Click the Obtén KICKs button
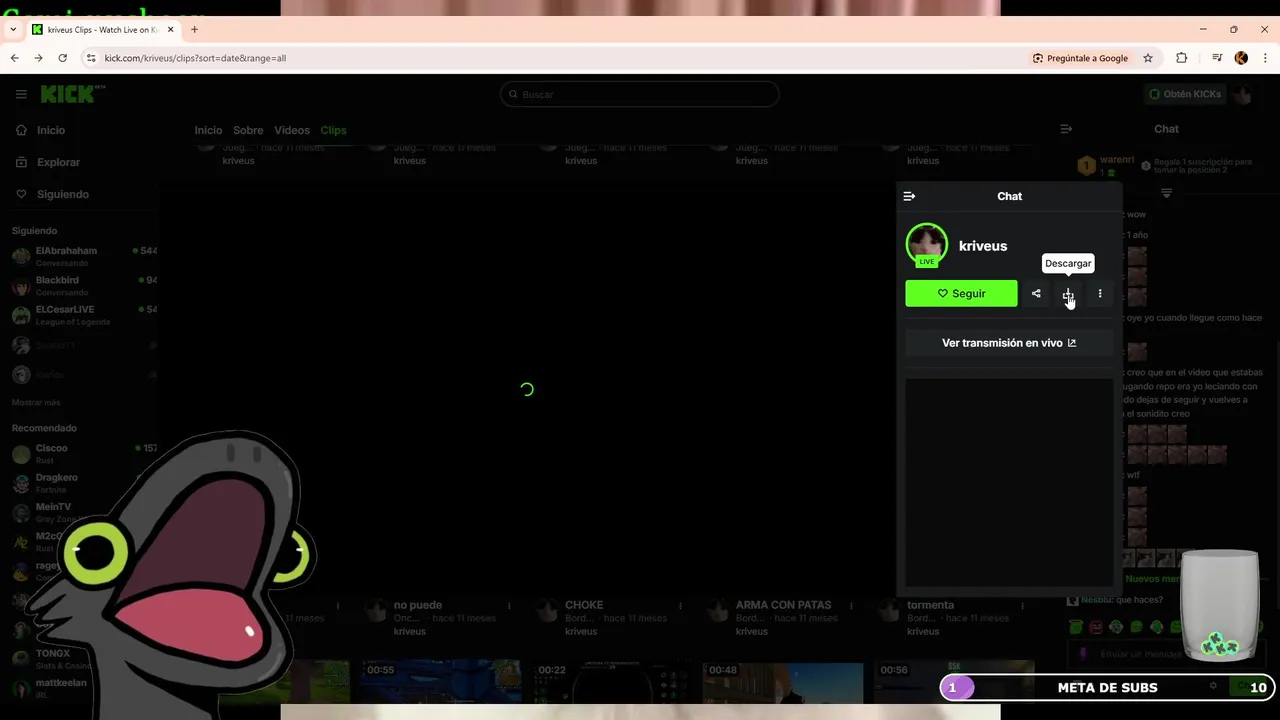The image size is (1280, 720). click(1185, 94)
